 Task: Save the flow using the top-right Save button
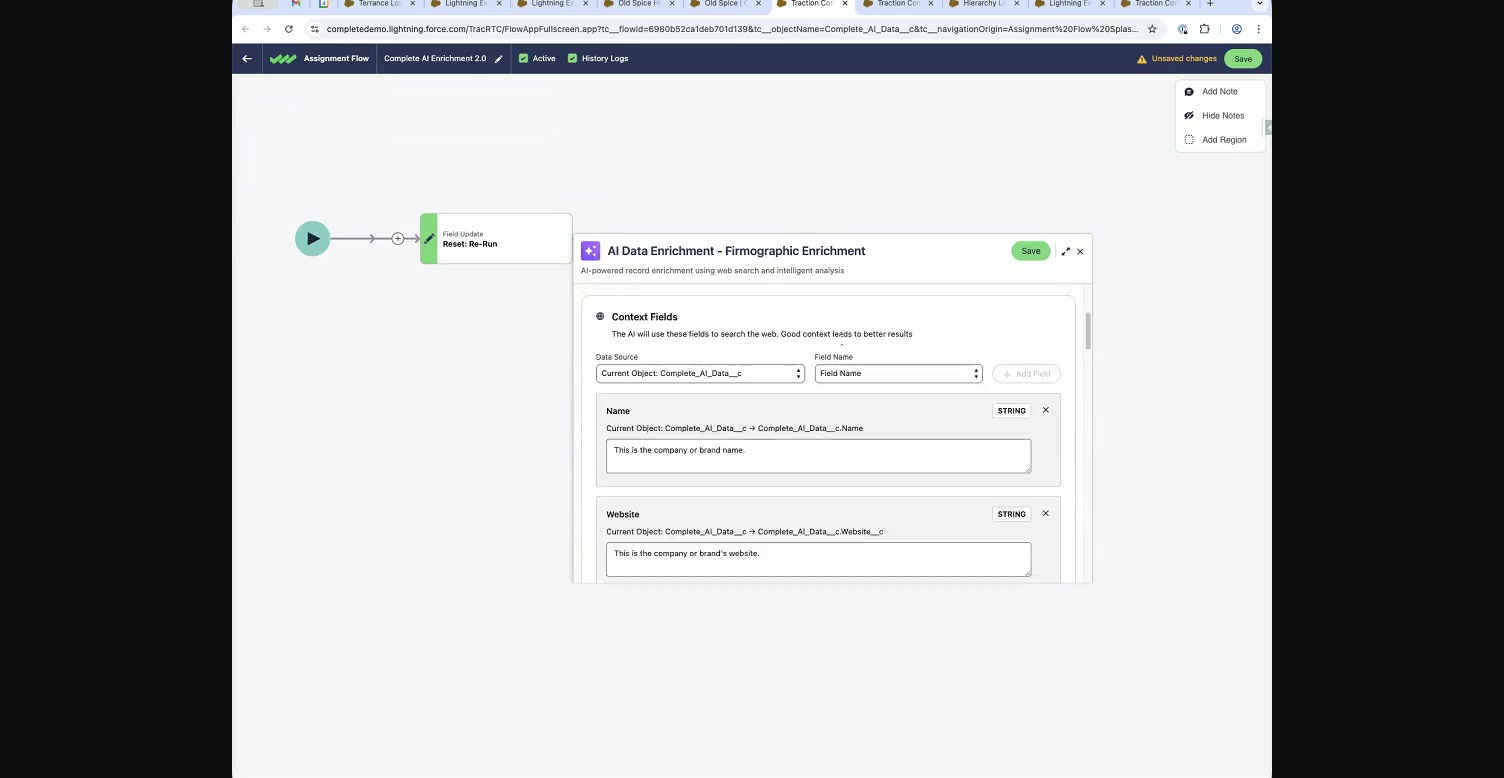1243,59
